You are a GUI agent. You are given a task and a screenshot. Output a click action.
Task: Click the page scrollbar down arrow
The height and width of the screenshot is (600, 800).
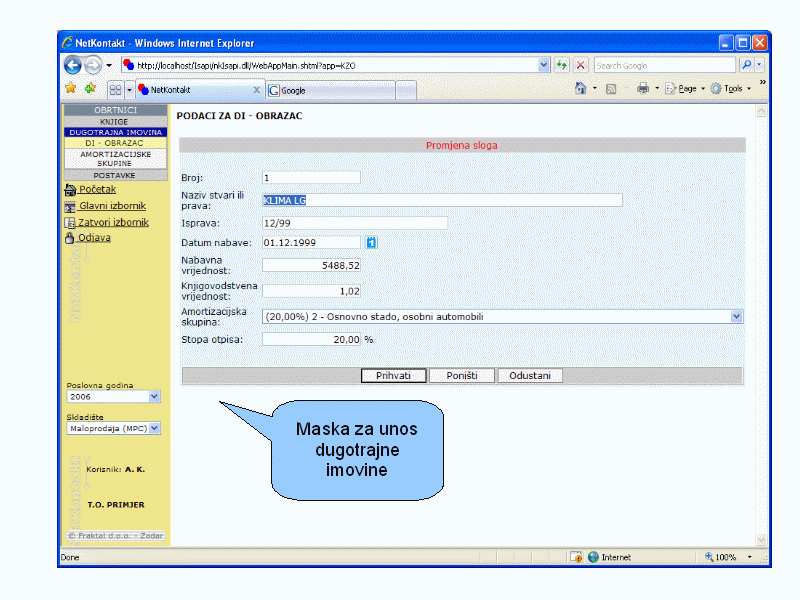[x=761, y=540]
